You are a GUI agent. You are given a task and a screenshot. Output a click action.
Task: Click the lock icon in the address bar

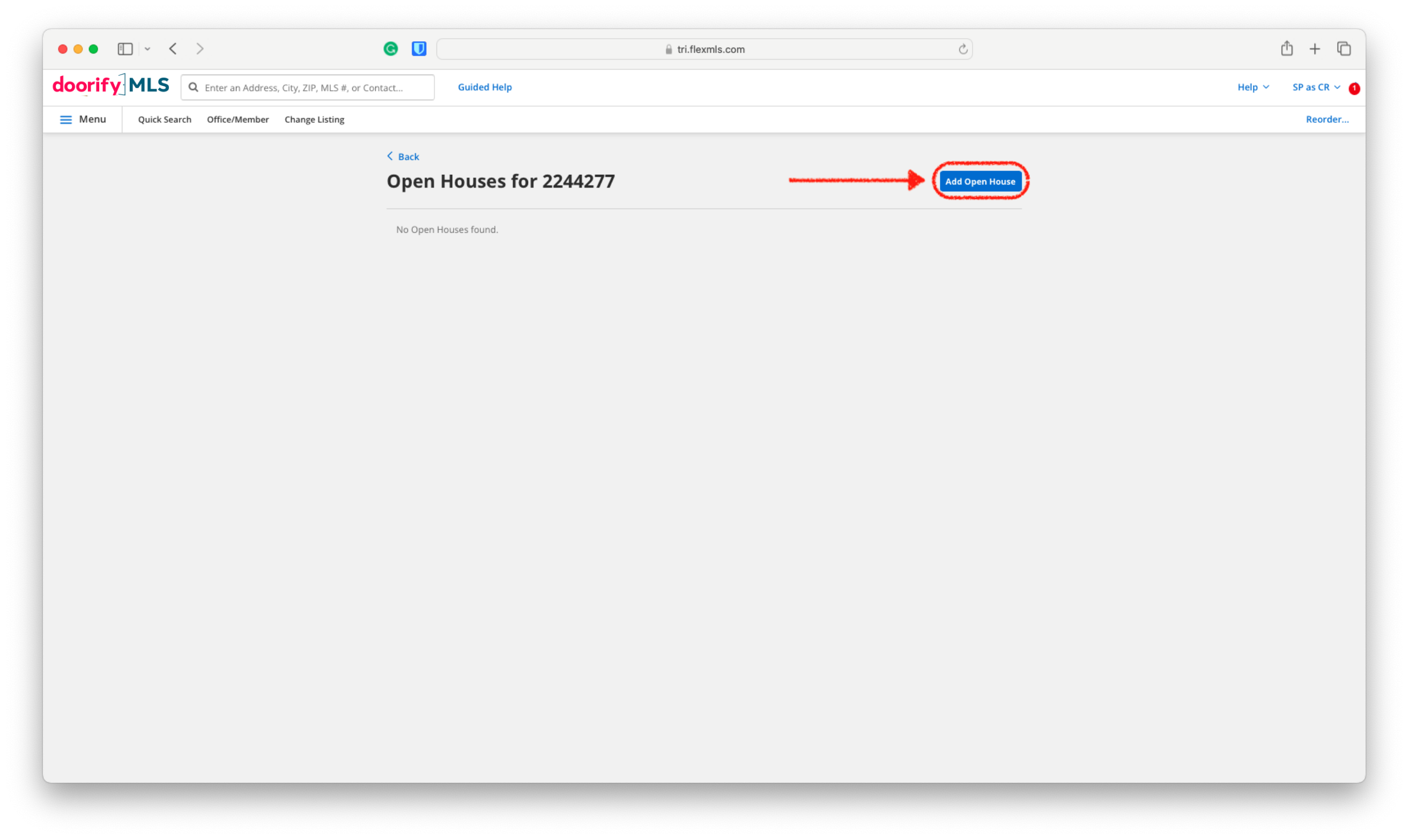pos(669,50)
